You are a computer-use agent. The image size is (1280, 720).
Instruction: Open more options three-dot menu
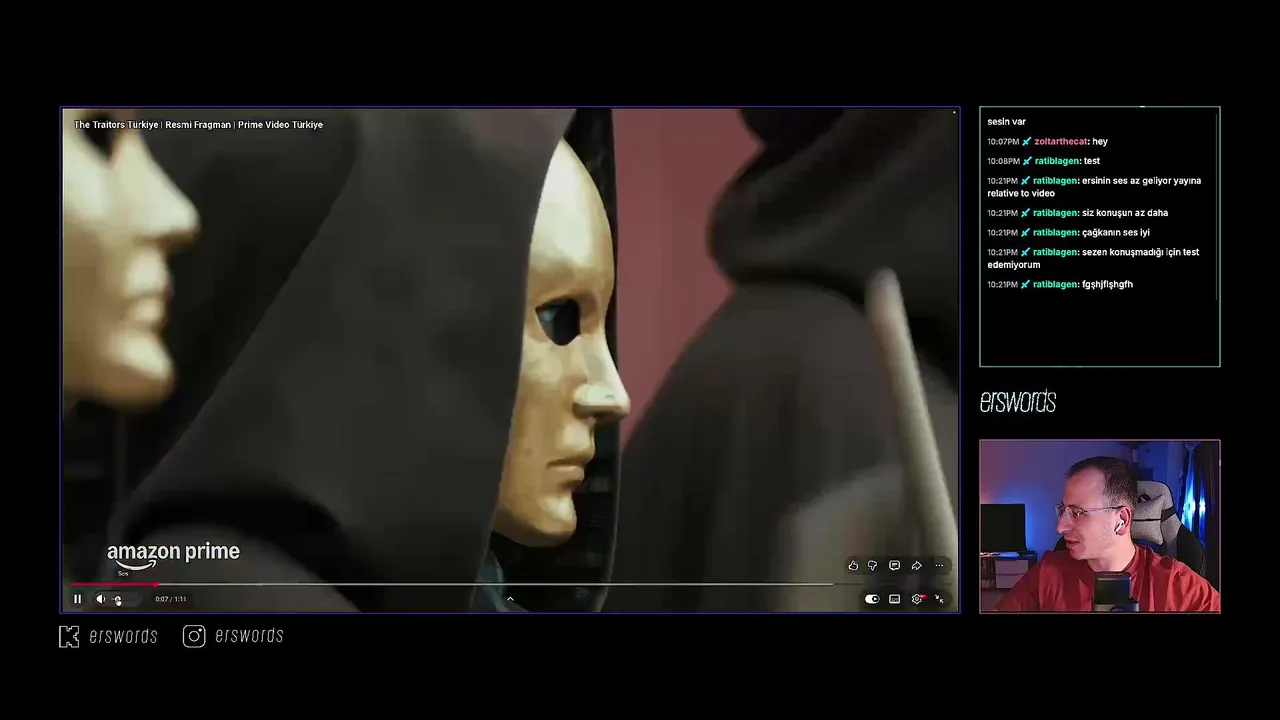pos(939,566)
